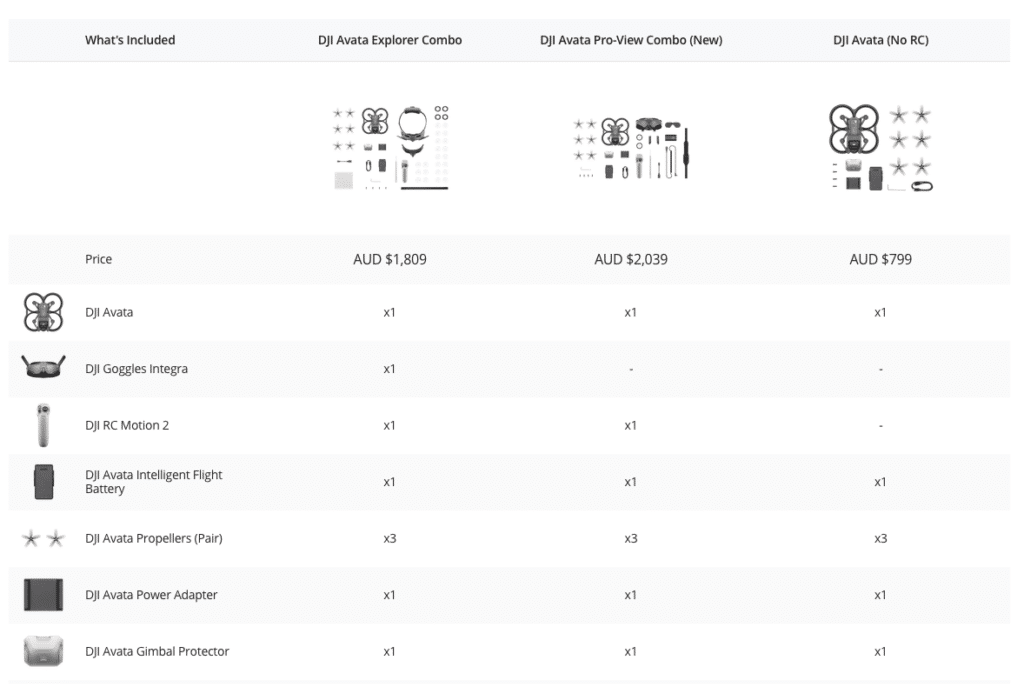1024x687 pixels.
Task: Click the AUD $1,809 price
Action: coord(390,259)
